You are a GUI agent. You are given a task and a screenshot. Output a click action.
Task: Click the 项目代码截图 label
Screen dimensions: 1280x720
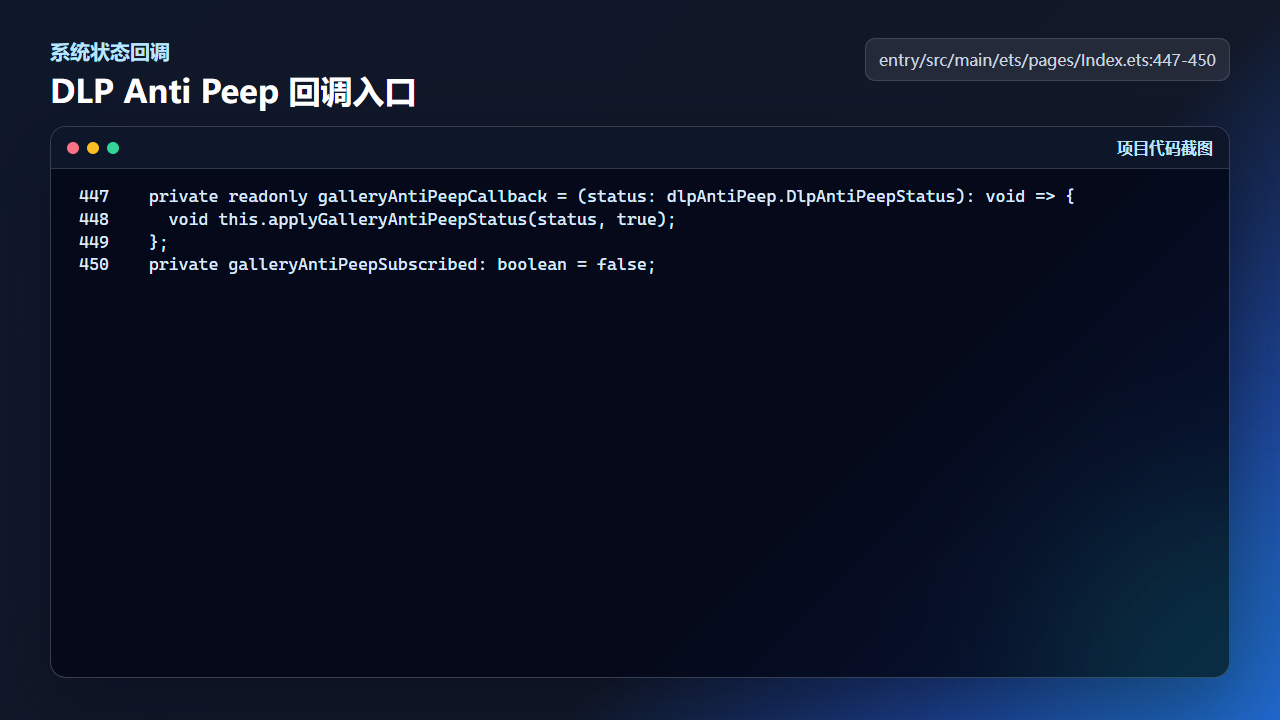tap(1164, 149)
